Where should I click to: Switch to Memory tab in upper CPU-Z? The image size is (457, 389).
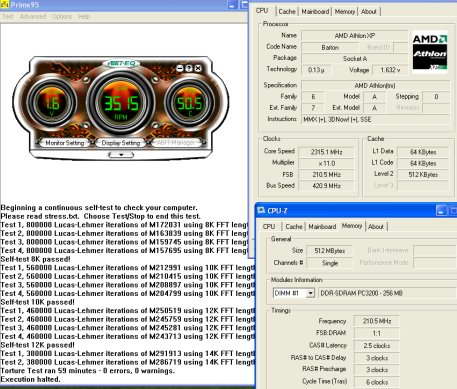(x=345, y=12)
